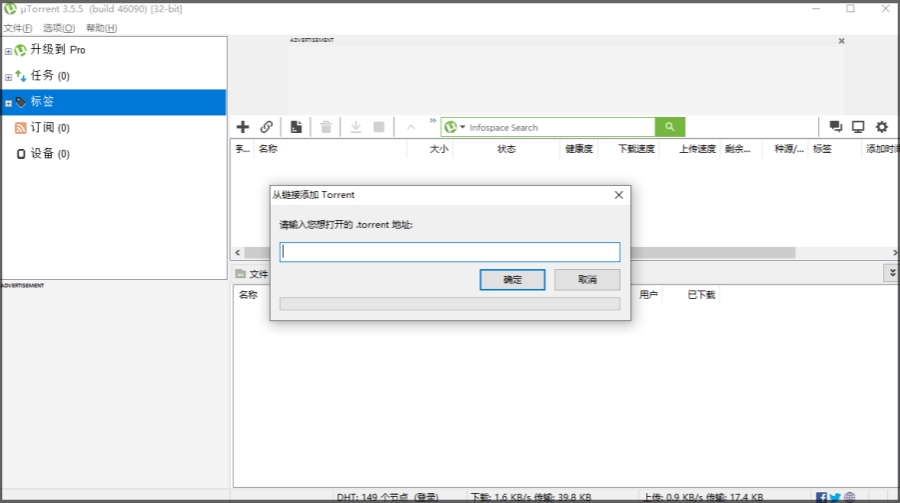Open the 文件(F) menu

click(18, 28)
